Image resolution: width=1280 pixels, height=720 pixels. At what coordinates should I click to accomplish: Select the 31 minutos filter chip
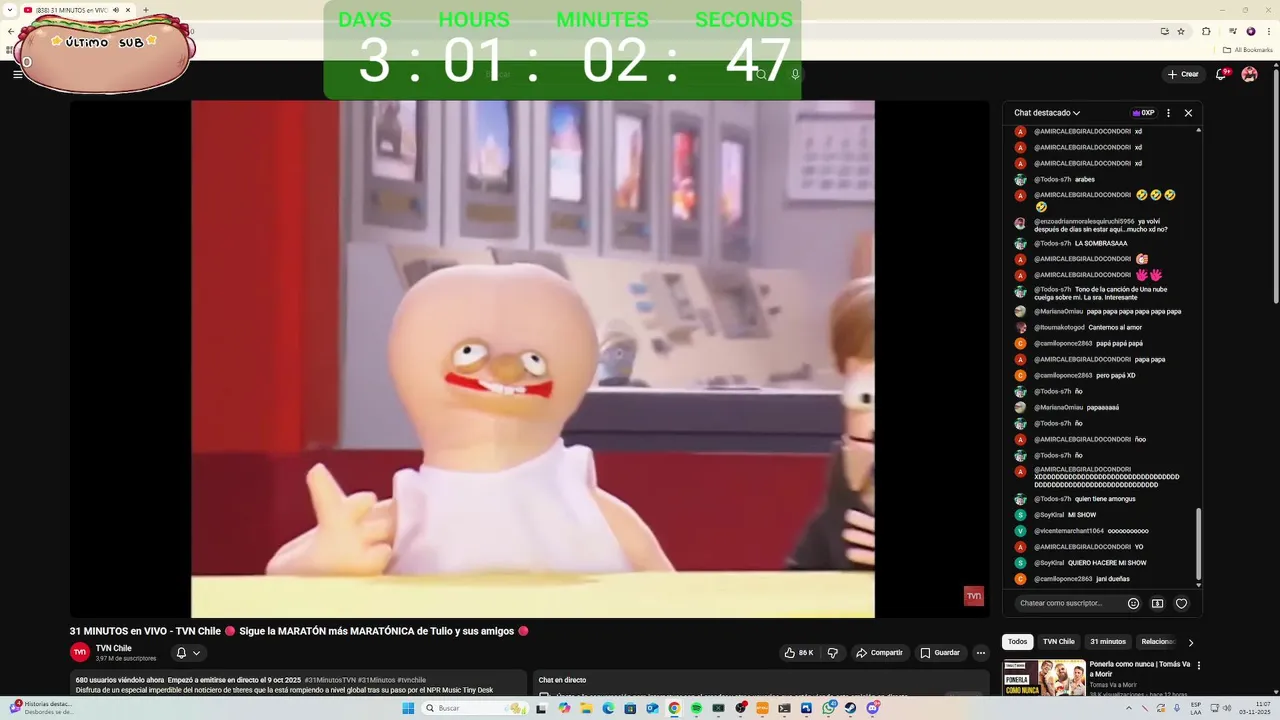(1108, 642)
